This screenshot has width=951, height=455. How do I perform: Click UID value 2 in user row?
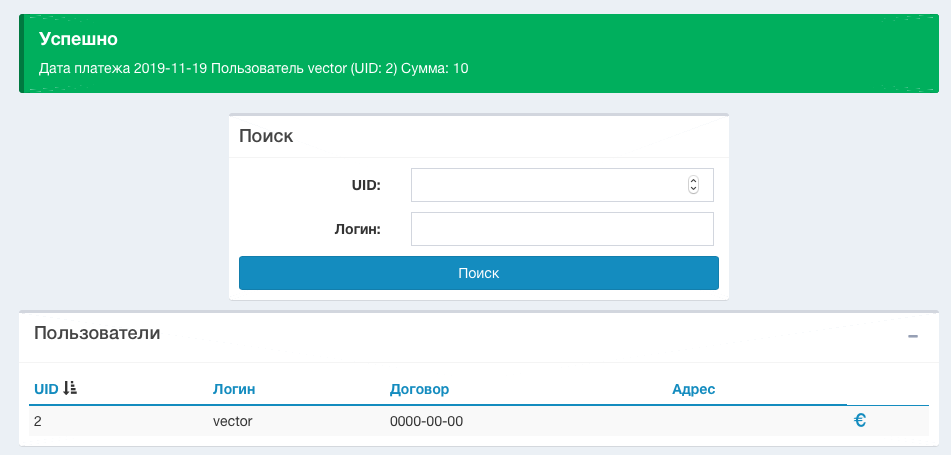pyautogui.click(x=38, y=421)
